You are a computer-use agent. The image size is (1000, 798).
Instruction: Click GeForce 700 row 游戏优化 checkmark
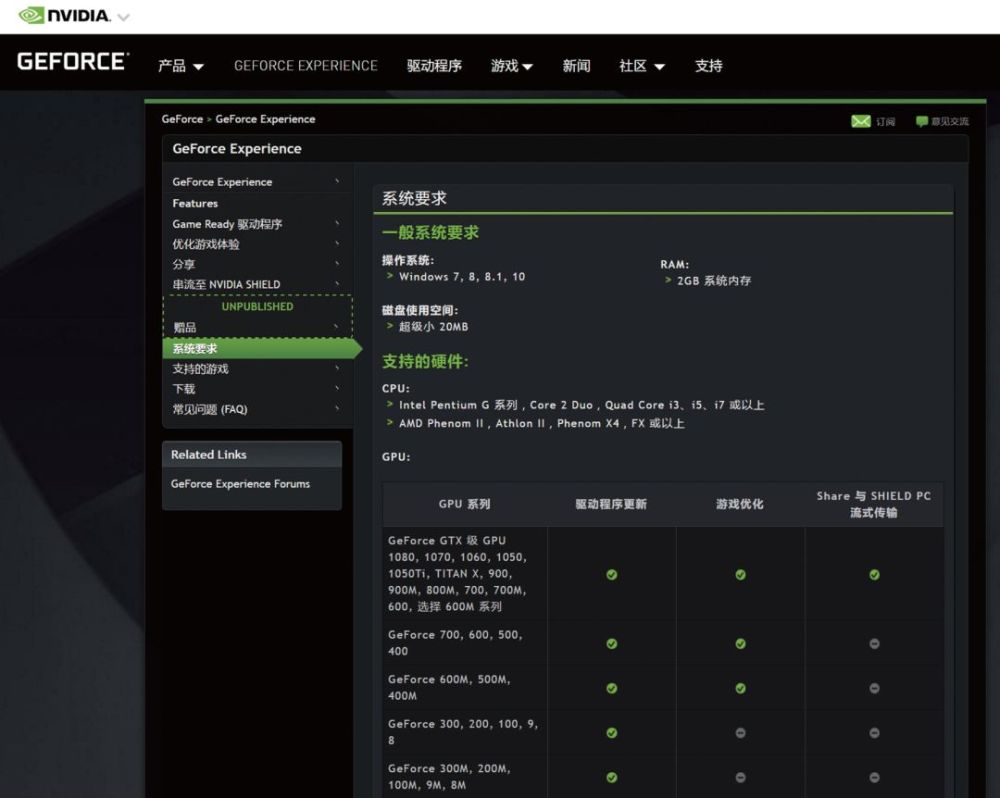click(740, 644)
